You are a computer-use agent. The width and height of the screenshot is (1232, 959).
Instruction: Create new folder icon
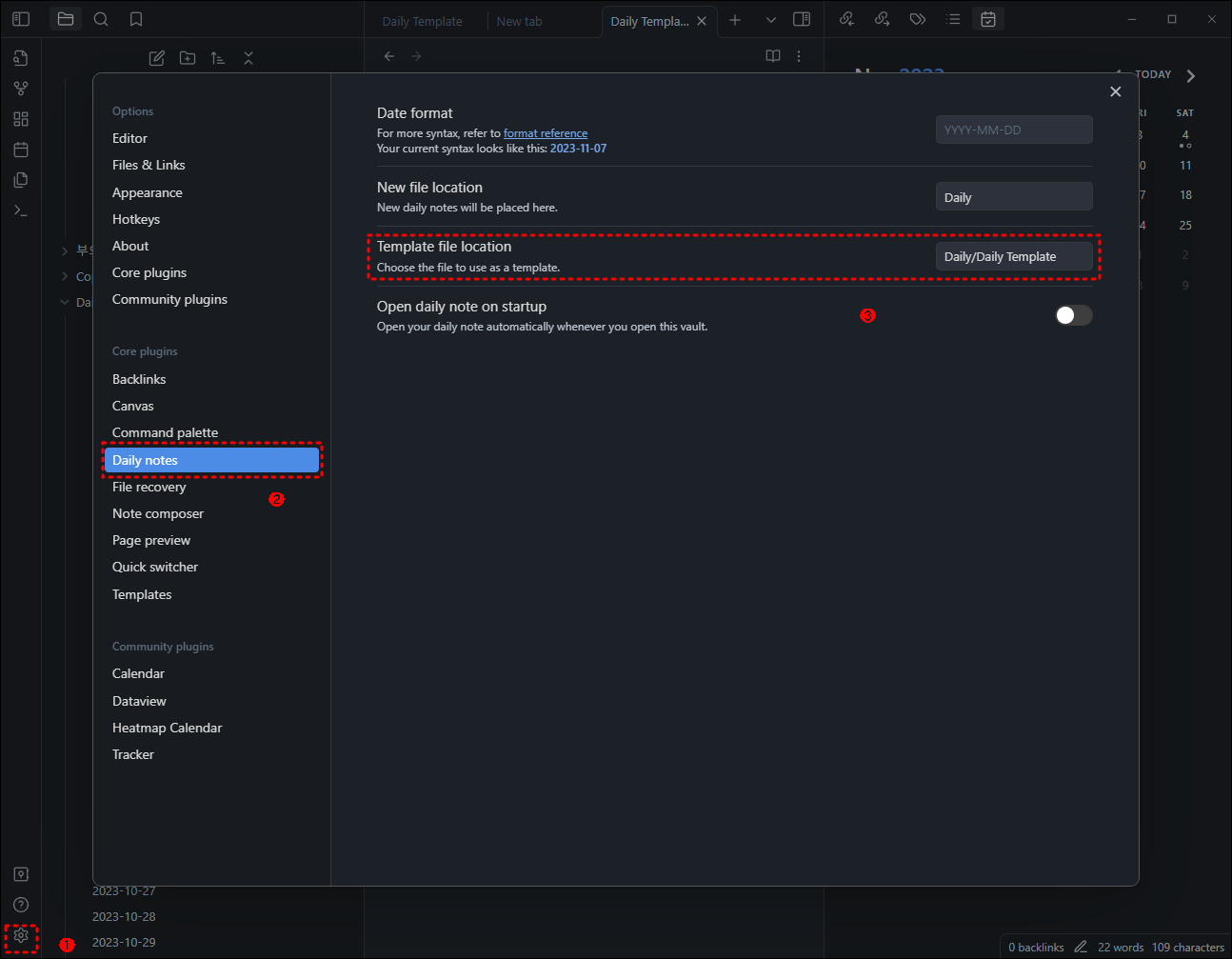point(188,58)
